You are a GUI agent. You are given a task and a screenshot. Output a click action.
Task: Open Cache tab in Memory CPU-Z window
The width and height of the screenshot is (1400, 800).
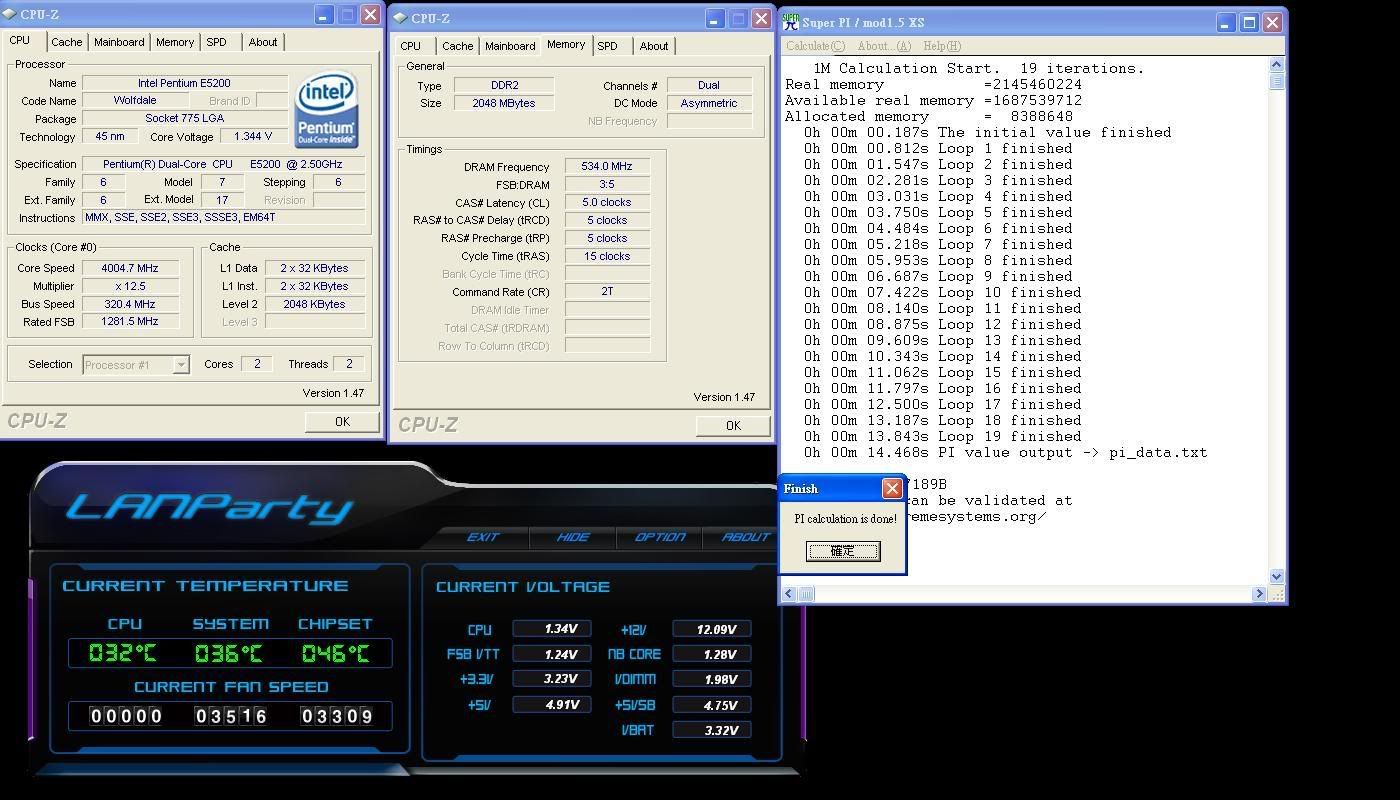(458, 46)
